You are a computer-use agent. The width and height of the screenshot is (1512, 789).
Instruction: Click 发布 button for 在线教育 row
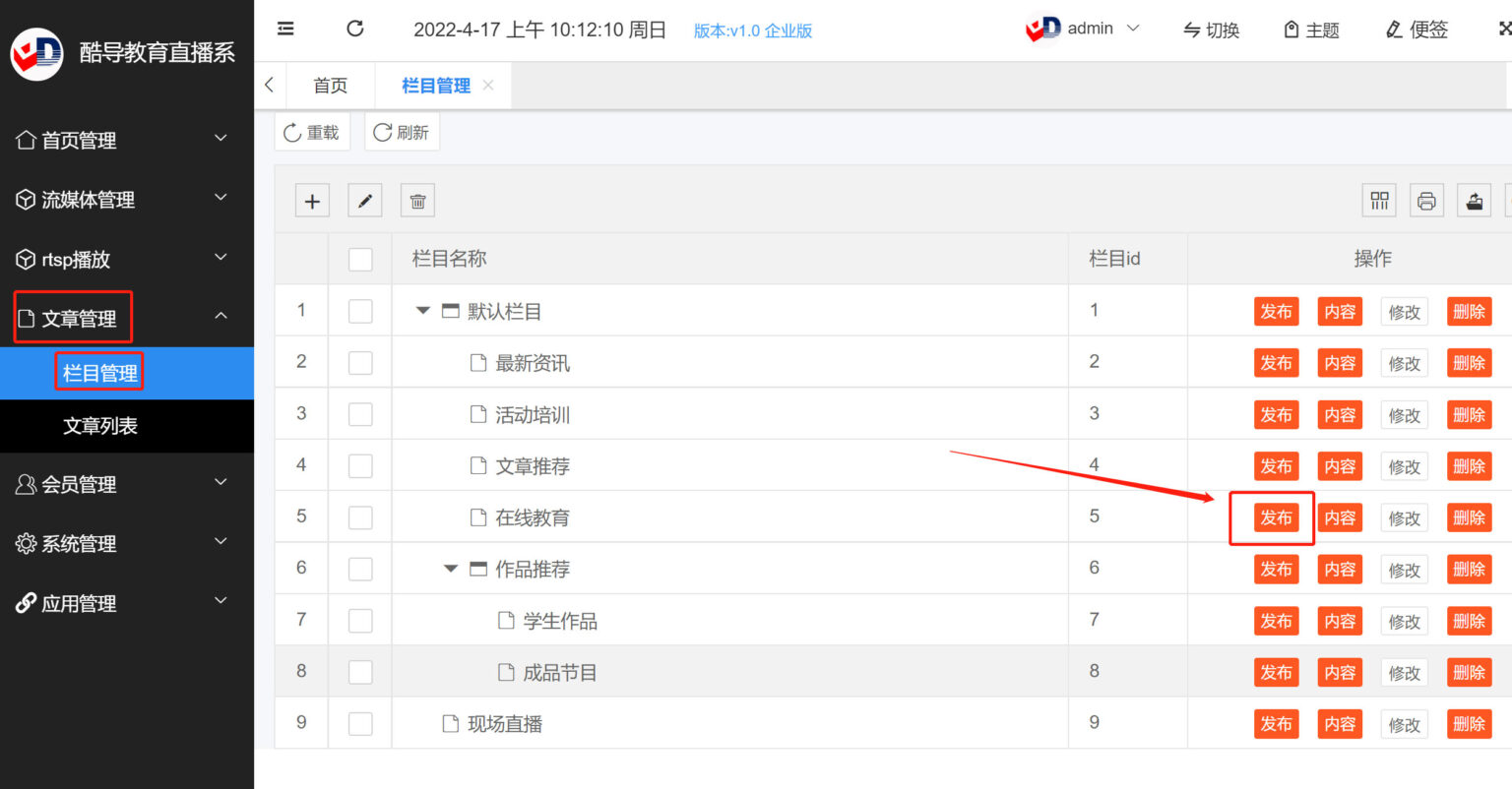pyautogui.click(x=1276, y=517)
